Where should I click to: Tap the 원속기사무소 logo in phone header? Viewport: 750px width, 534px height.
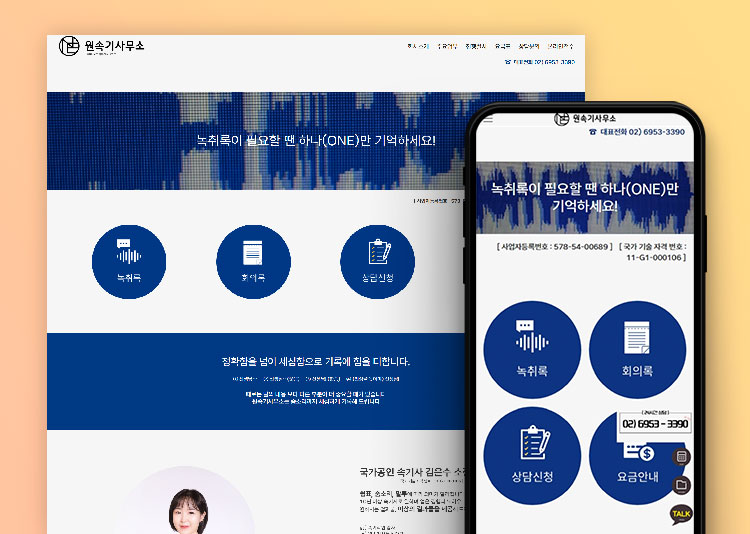point(585,118)
